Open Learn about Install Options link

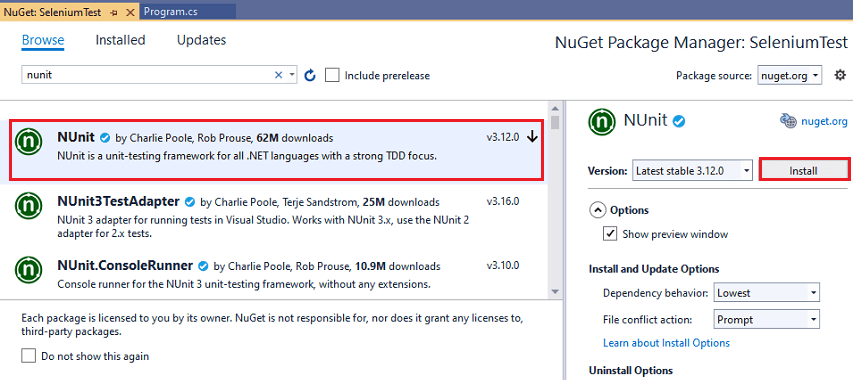[x=666, y=343]
